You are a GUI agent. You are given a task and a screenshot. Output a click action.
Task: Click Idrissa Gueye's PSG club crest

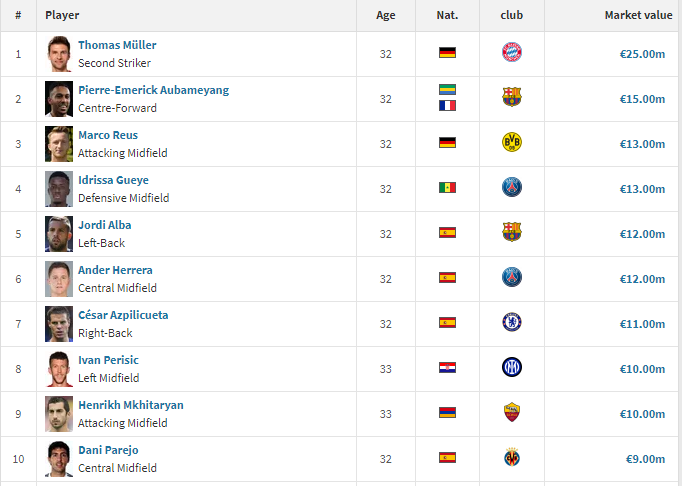512,187
